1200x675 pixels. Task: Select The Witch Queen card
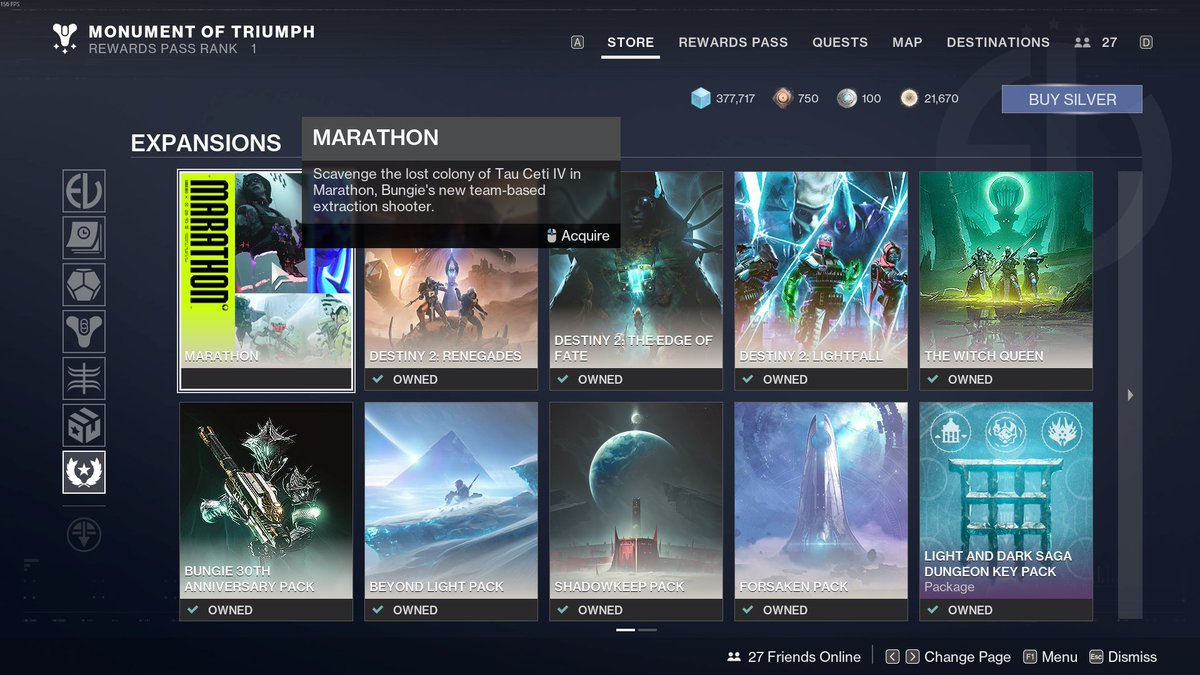tap(1006, 280)
